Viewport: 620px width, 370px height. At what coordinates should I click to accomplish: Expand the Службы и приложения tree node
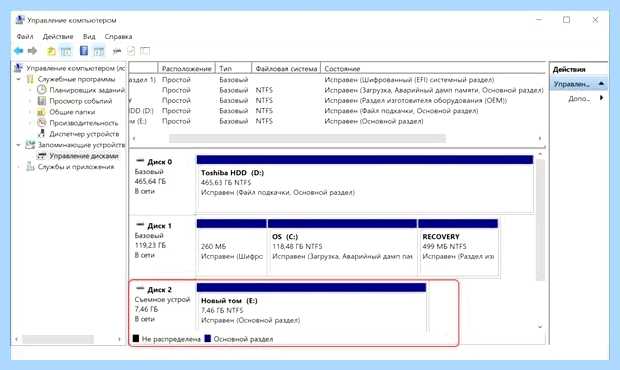[x=18, y=167]
